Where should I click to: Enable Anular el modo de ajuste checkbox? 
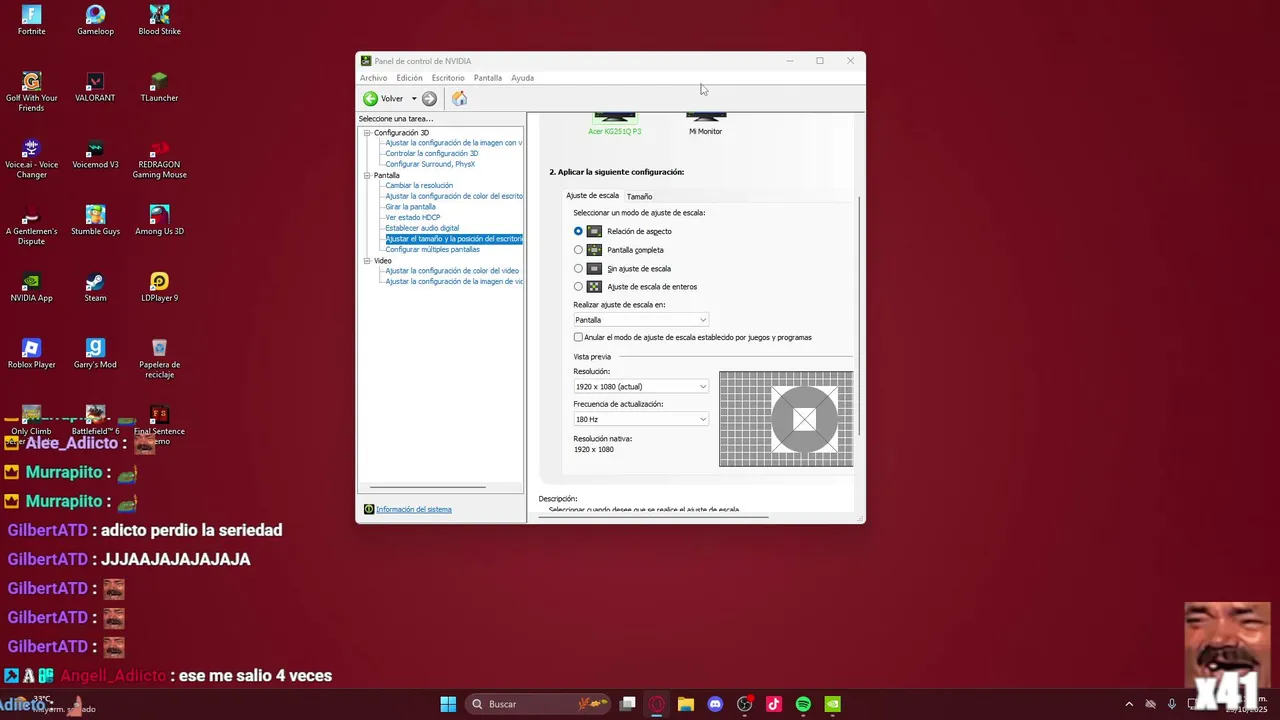(578, 337)
